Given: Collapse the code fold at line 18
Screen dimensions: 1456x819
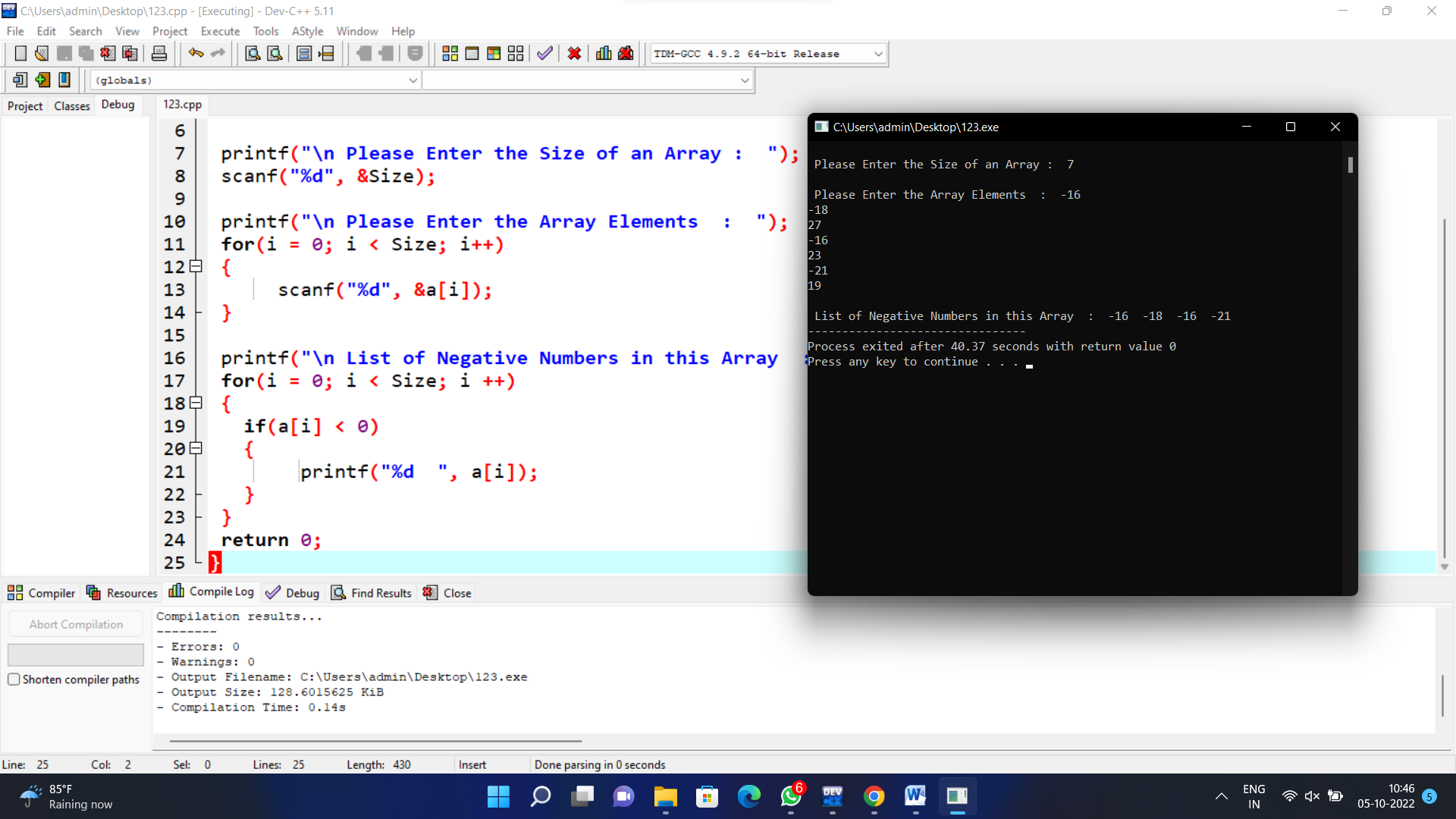Looking at the screenshot, I should click(x=196, y=403).
